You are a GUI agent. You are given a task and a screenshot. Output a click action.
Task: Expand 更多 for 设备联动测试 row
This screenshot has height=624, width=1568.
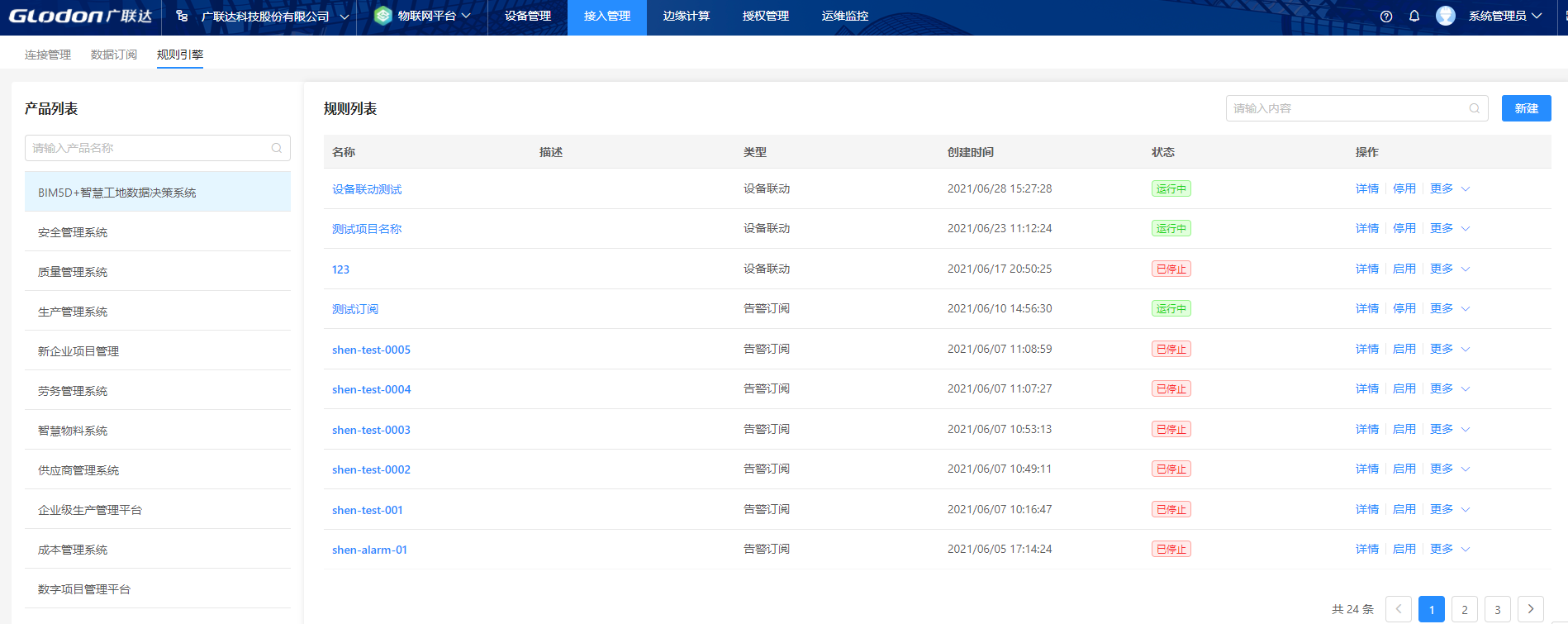pyautogui.click(x=1450, y=188)
